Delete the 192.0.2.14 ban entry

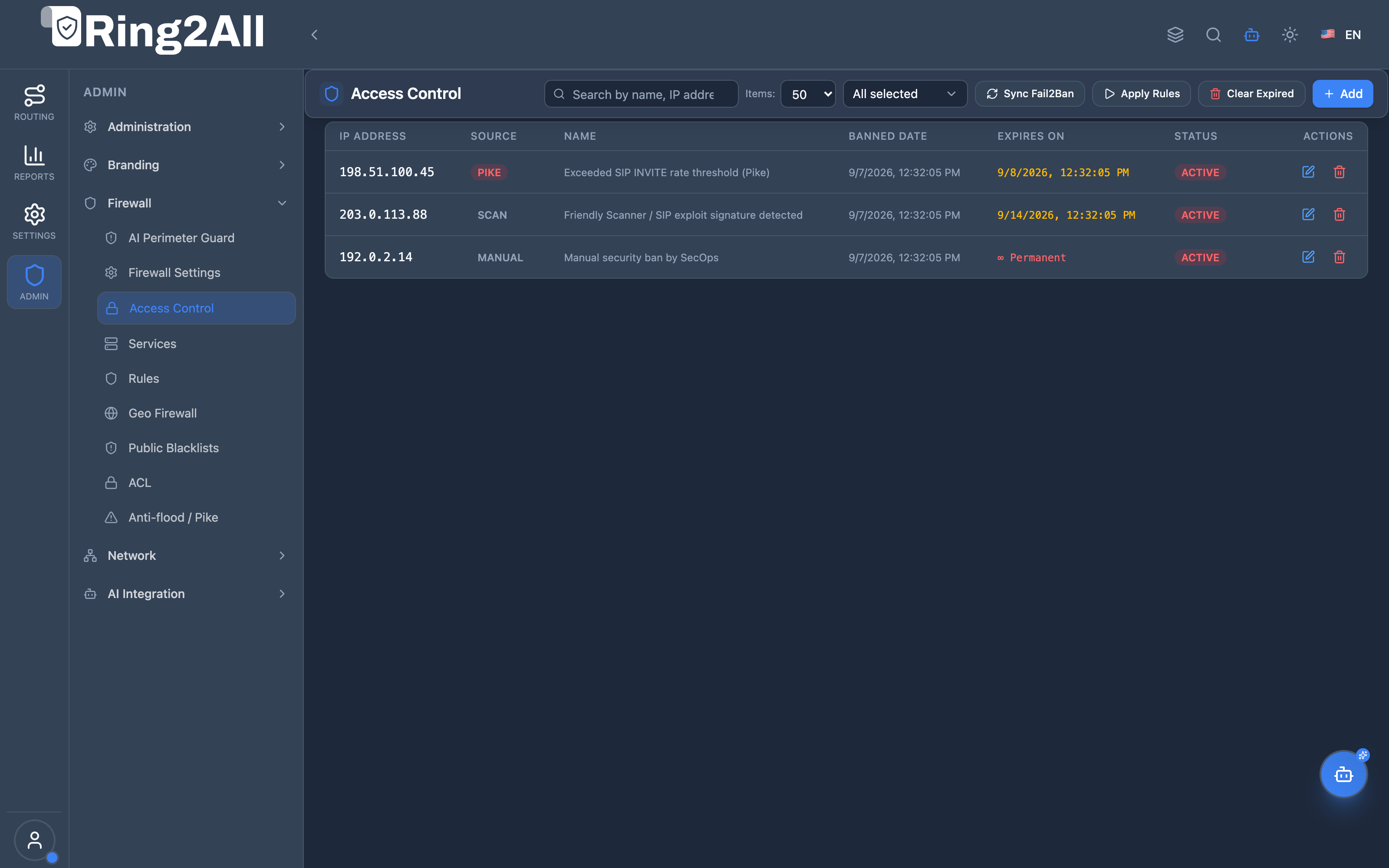(1339, 256)
